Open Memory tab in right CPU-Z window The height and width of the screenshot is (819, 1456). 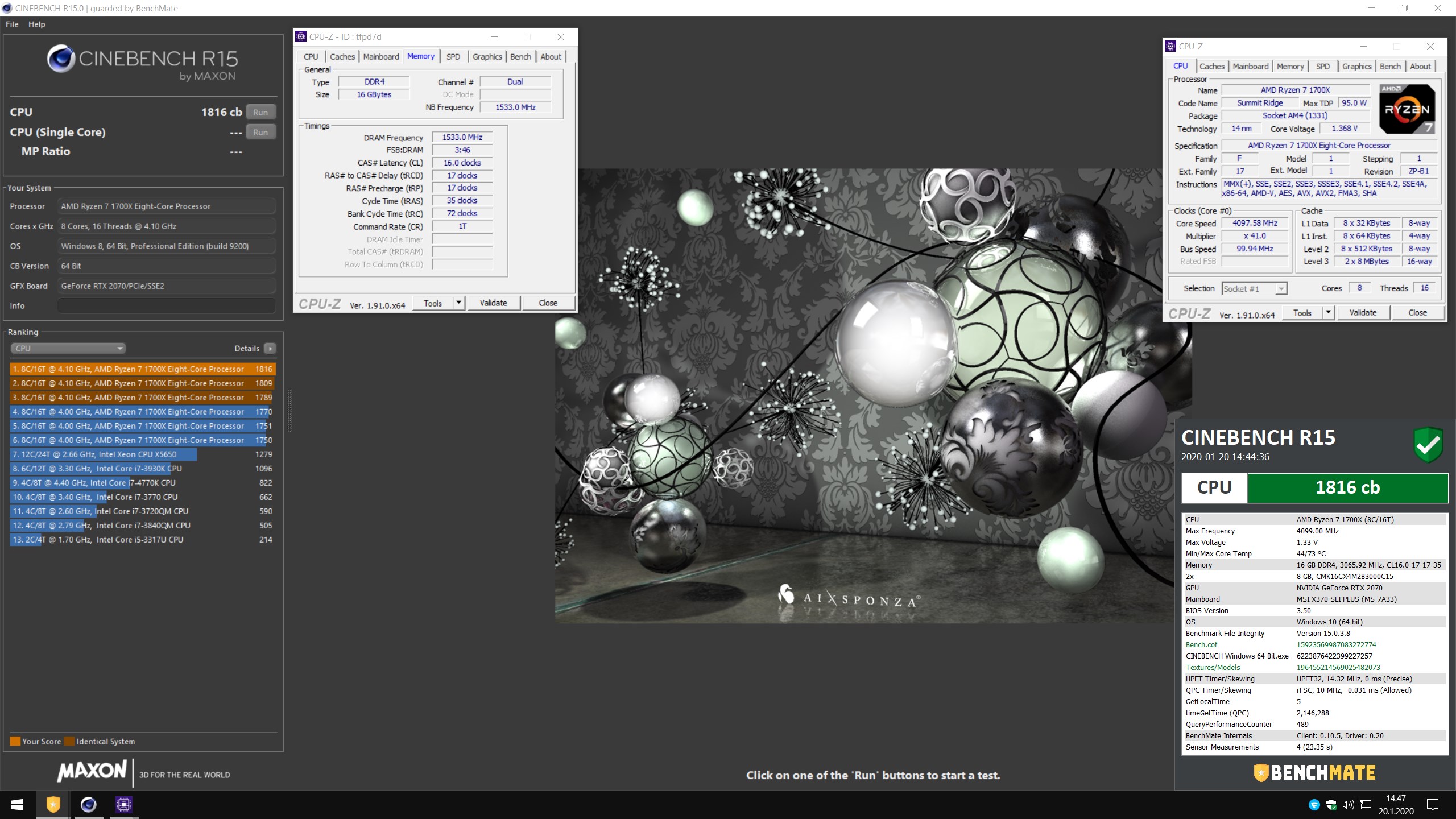(1290, 67)
